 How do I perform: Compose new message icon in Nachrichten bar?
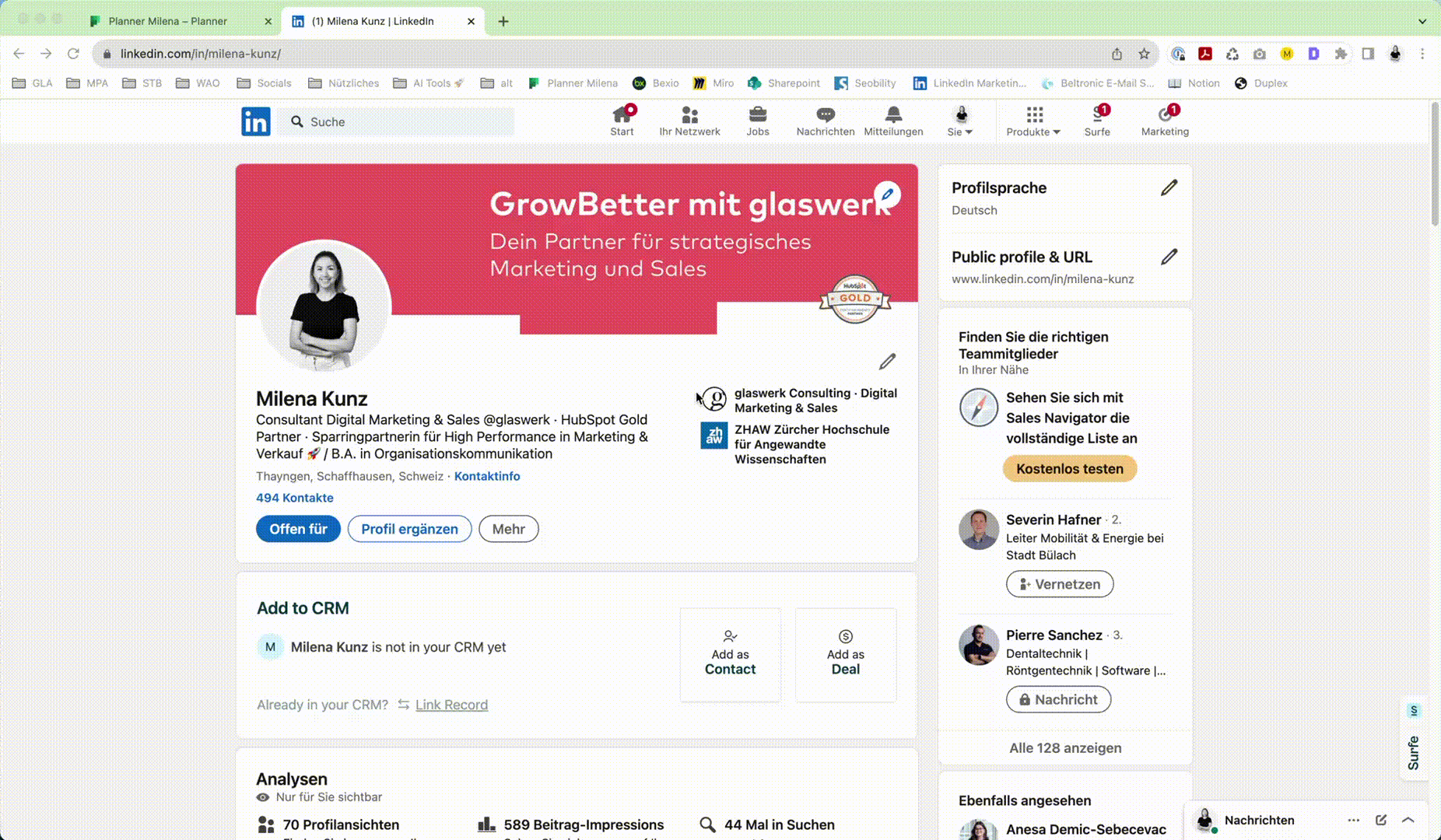pyautogui.click(x=1381, y=820)
